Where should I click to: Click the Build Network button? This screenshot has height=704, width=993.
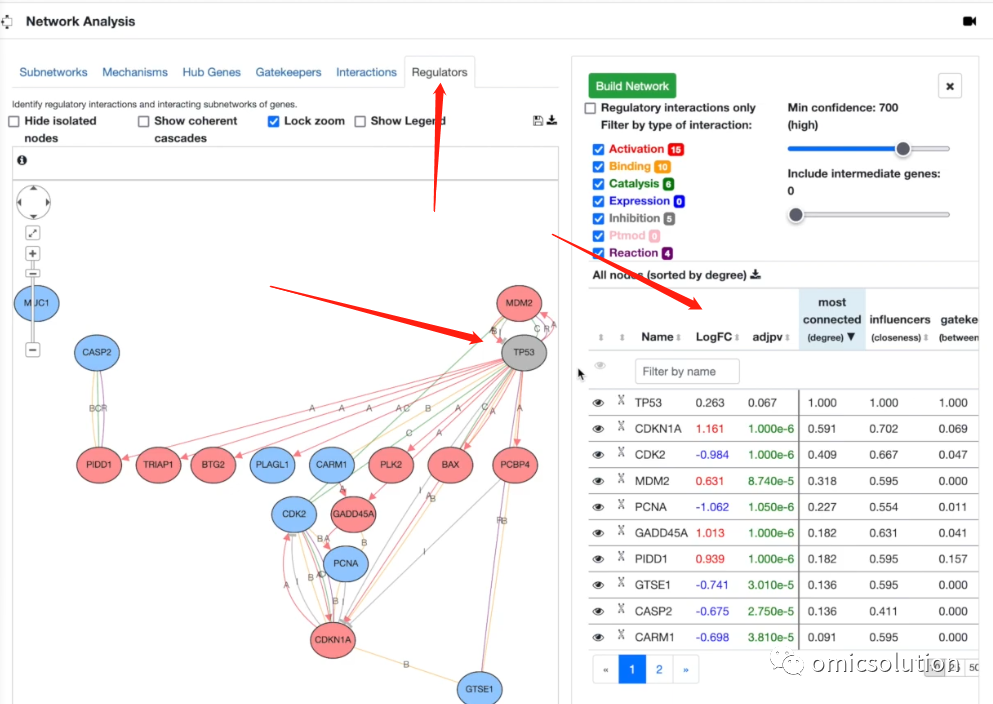point(632,86)
